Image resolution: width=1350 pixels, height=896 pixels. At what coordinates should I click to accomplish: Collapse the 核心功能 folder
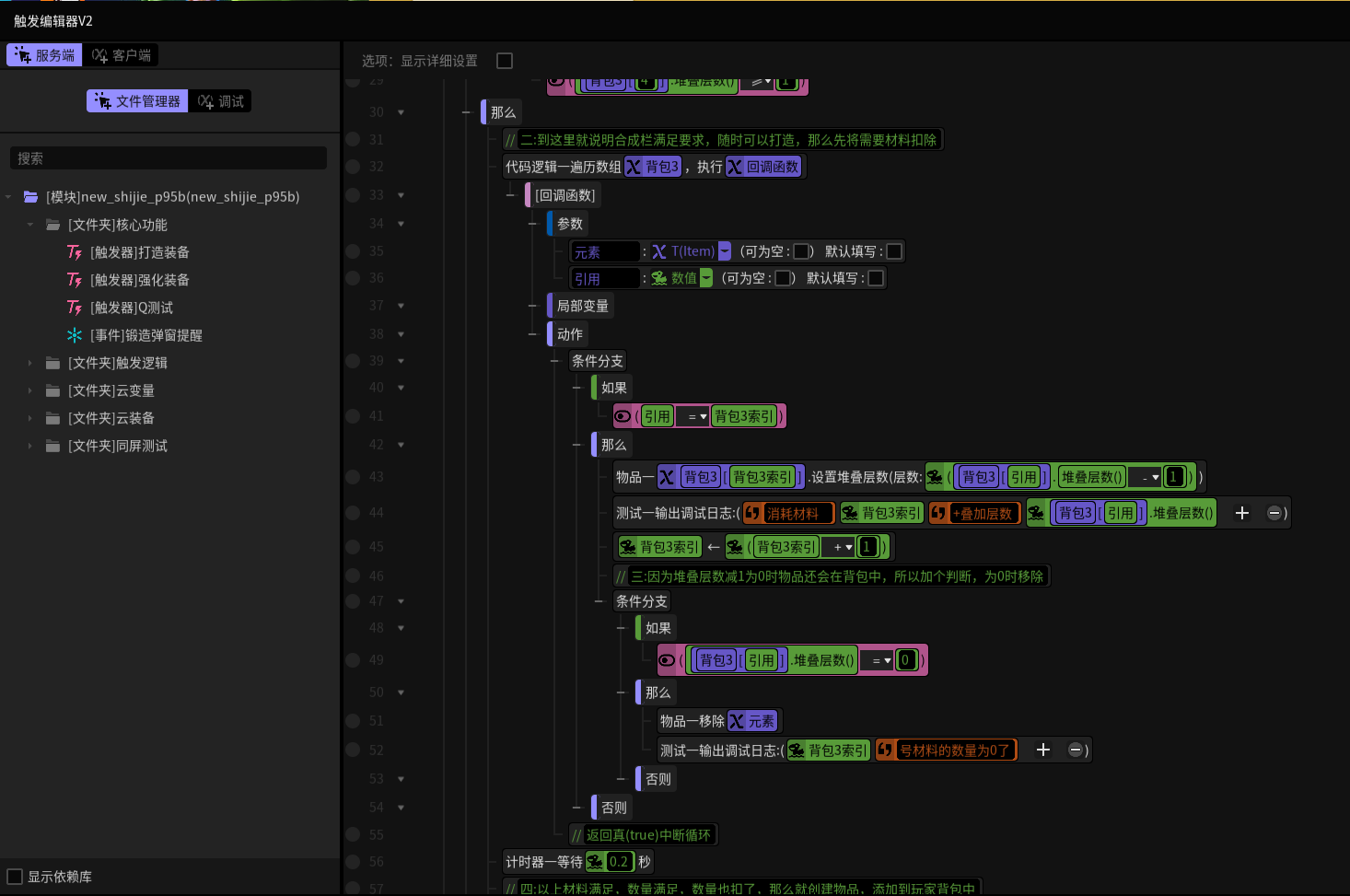pos(30,225)
